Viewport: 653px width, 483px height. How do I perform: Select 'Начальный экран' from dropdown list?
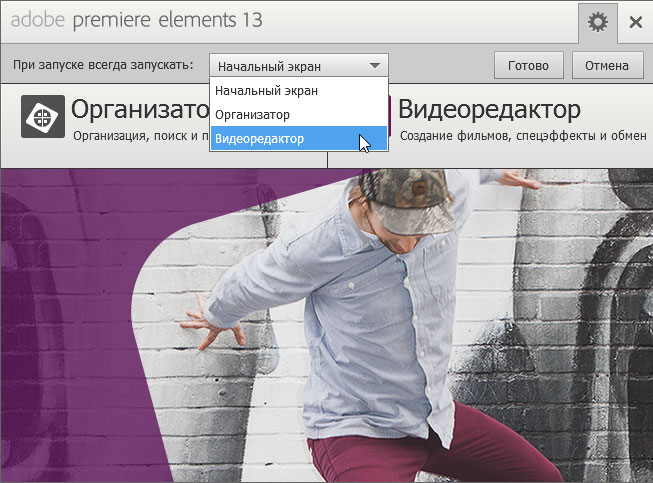(299, 91)
